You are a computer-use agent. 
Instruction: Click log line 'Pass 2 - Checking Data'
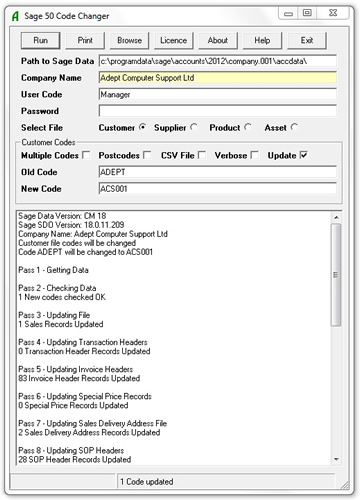[x=57, y=288]
